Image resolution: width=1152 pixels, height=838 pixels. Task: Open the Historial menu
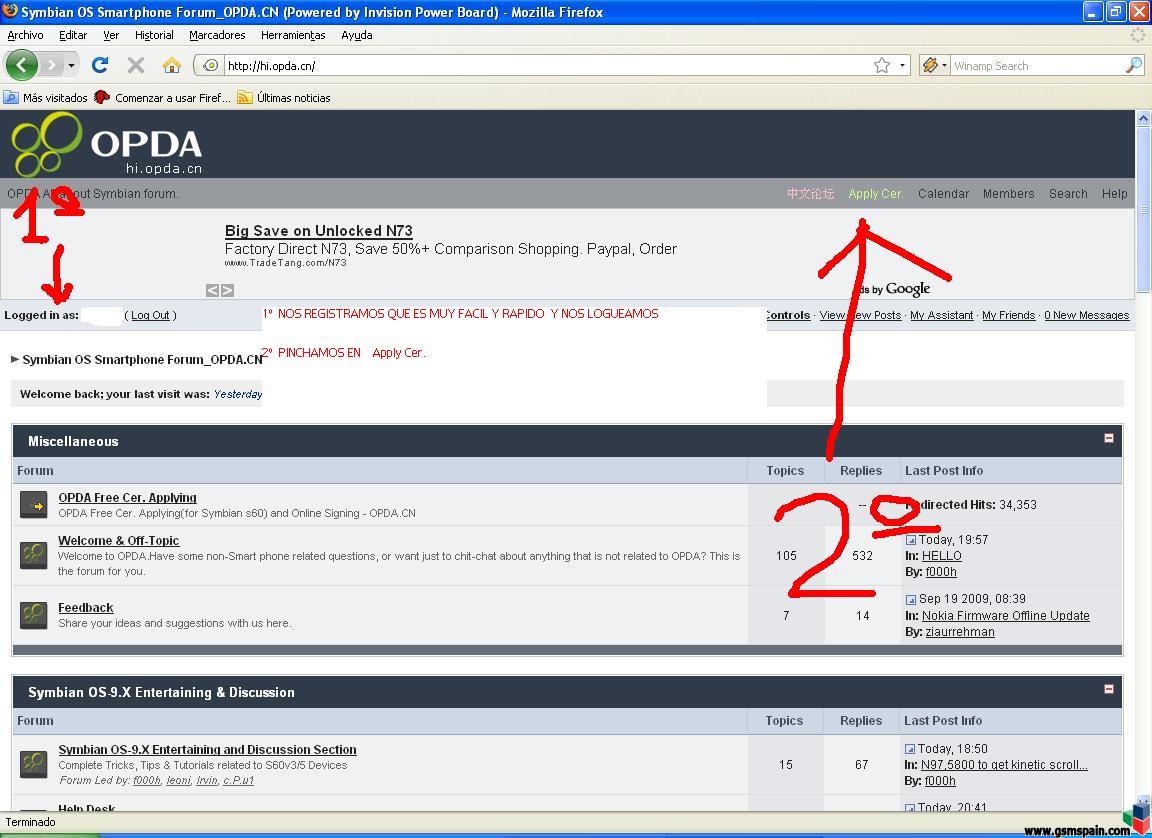click(154, 35)
